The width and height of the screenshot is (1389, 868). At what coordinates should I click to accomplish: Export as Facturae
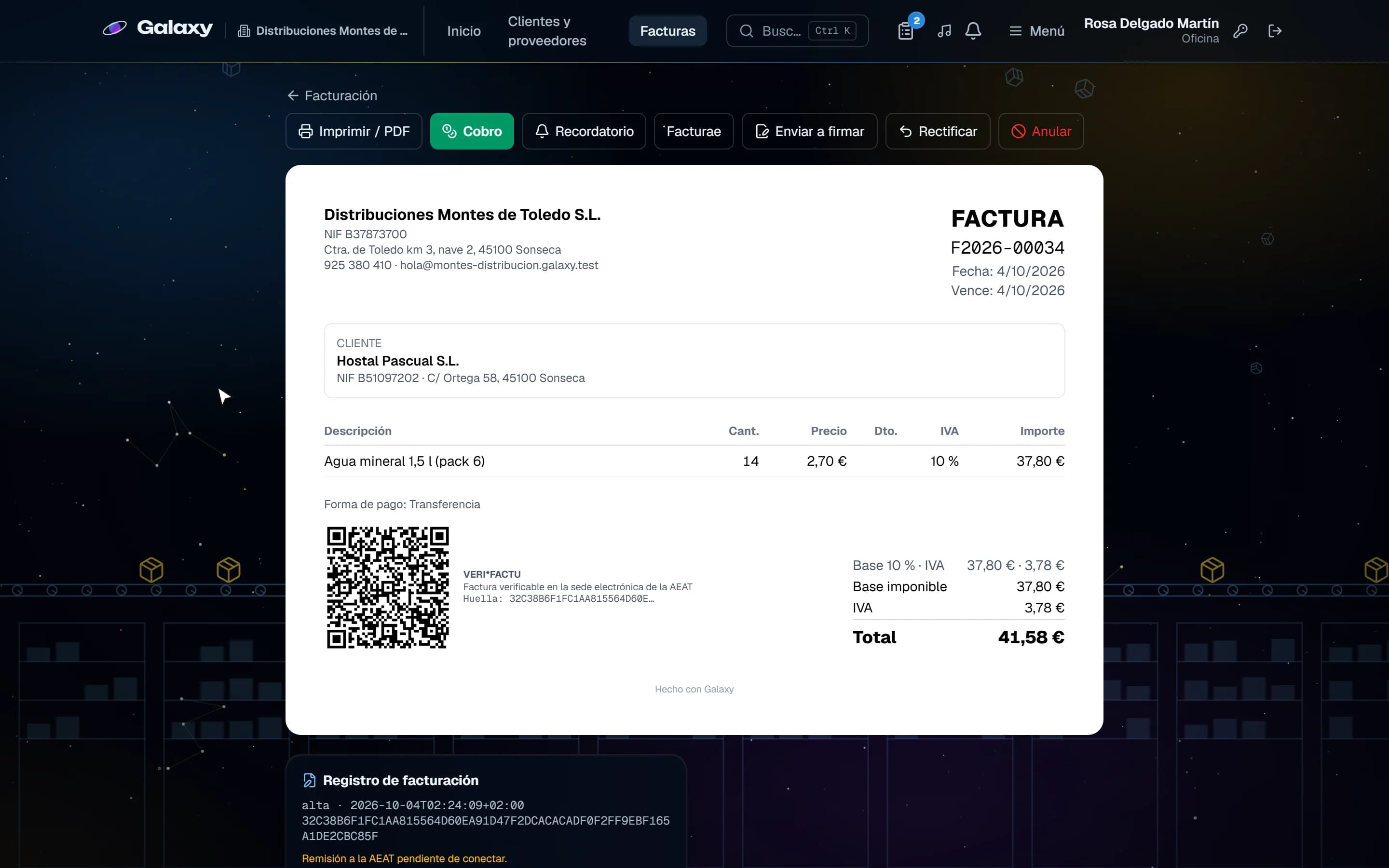(x=694, y=132)
